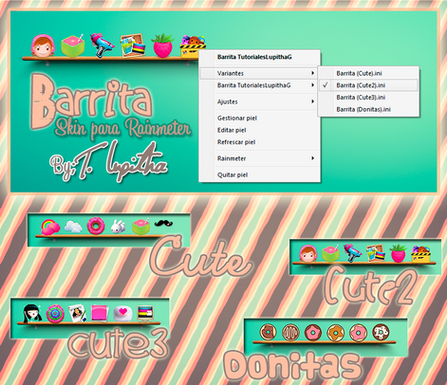Launch the ray gun icon on top shelf

click(101, 45)
